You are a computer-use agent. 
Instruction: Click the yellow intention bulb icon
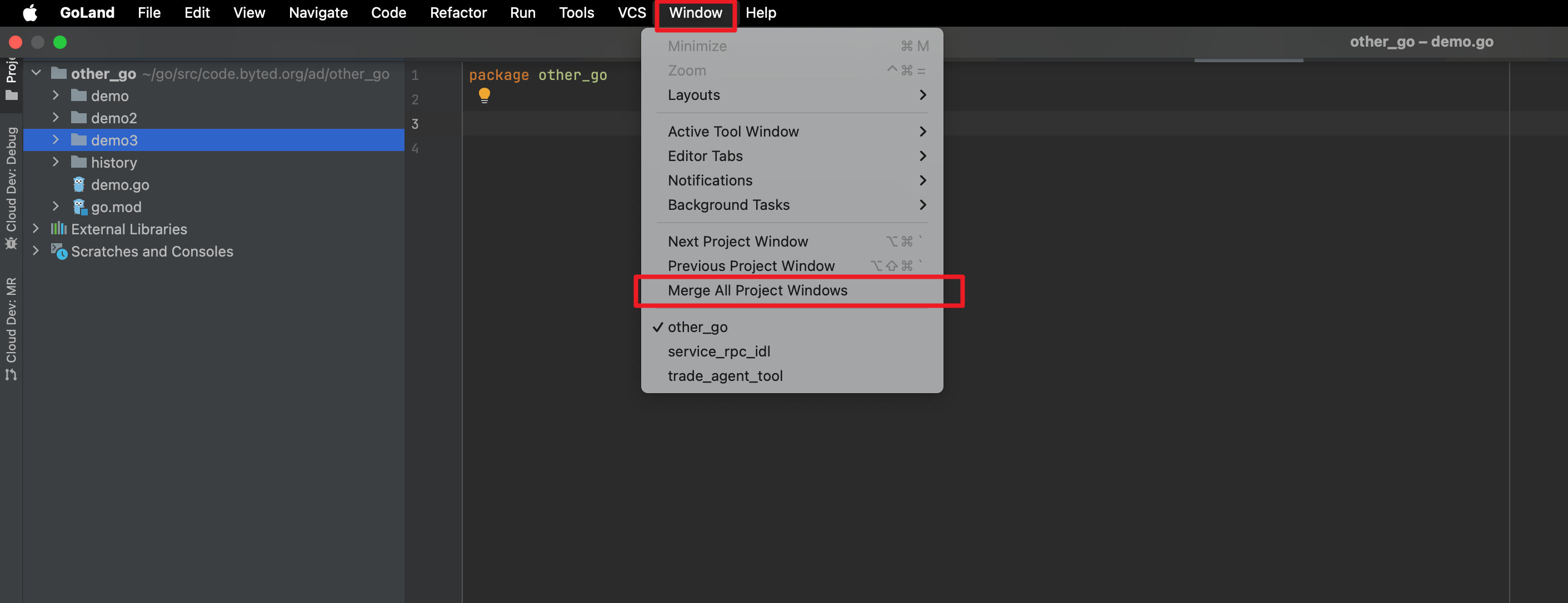pyautogui.click(x=484, y=96)
